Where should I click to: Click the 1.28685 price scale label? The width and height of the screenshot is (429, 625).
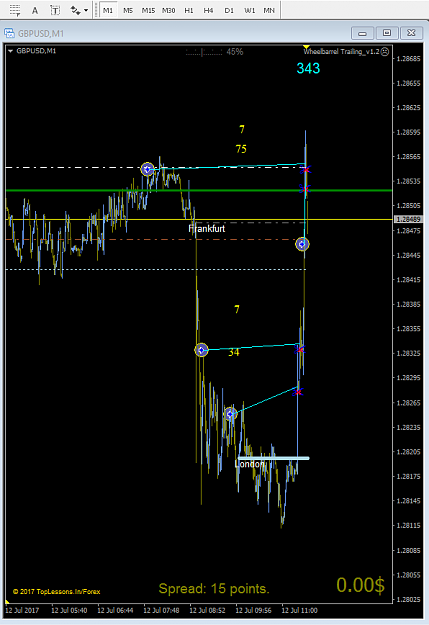pyautogui.click(x=408, y=59)
